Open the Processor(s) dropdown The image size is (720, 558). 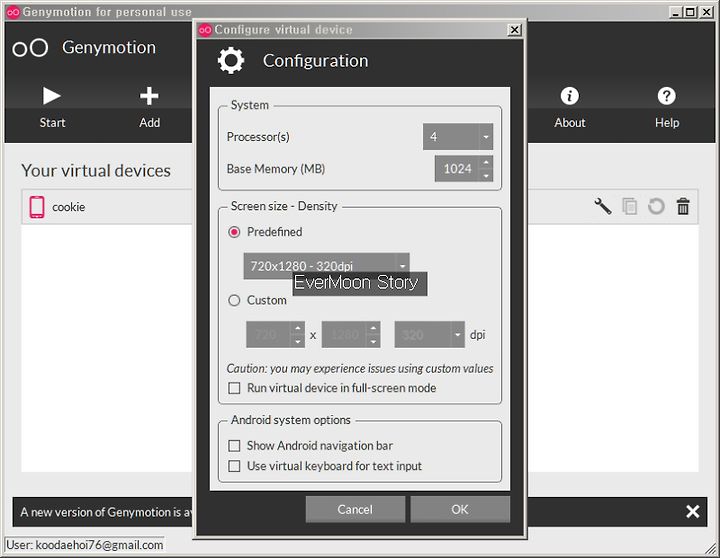[x=458, y=136]
